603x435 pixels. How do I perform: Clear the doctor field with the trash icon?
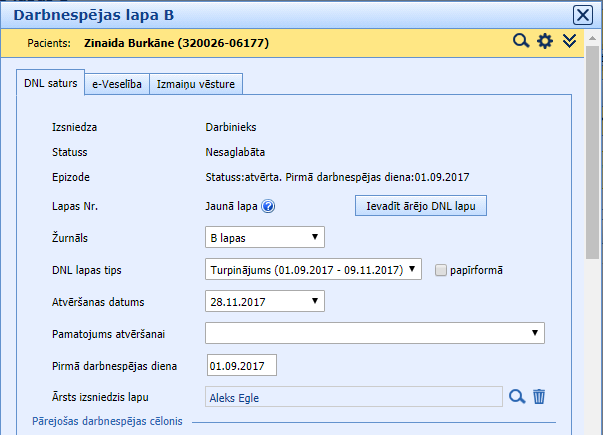coord(539,396)
